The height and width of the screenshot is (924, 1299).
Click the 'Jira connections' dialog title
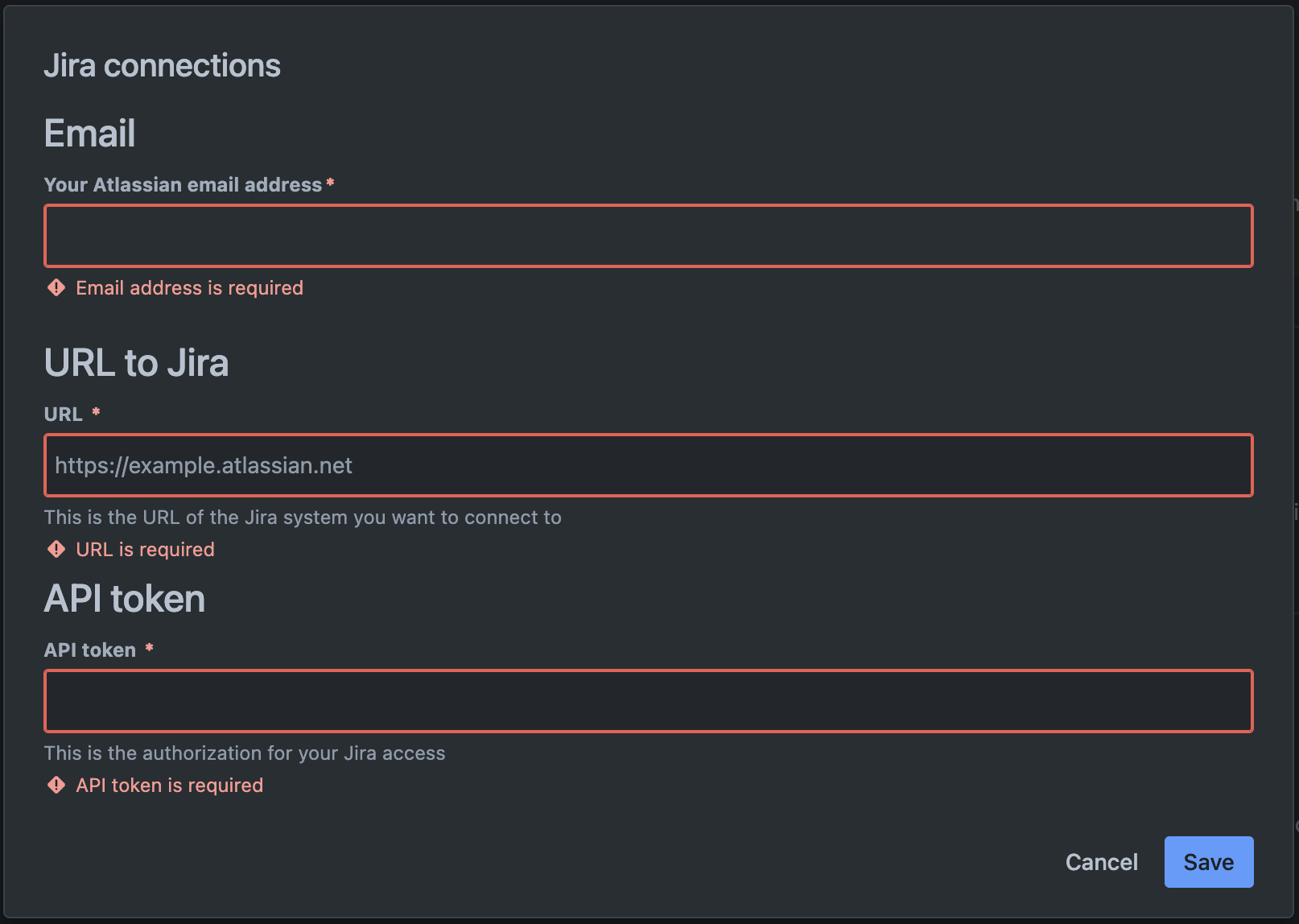(x=162, y=64)
